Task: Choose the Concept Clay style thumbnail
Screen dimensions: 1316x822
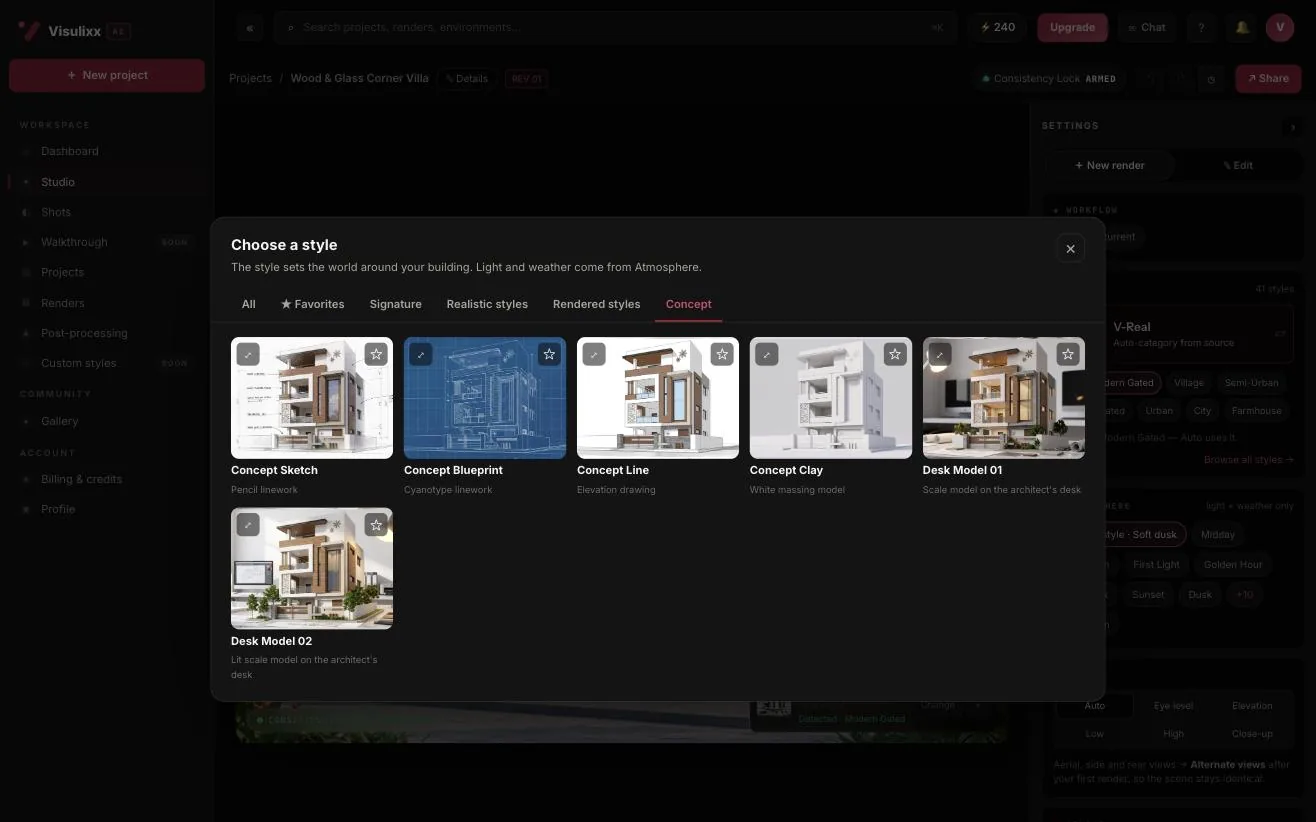Action: click(x=831, y=398)
